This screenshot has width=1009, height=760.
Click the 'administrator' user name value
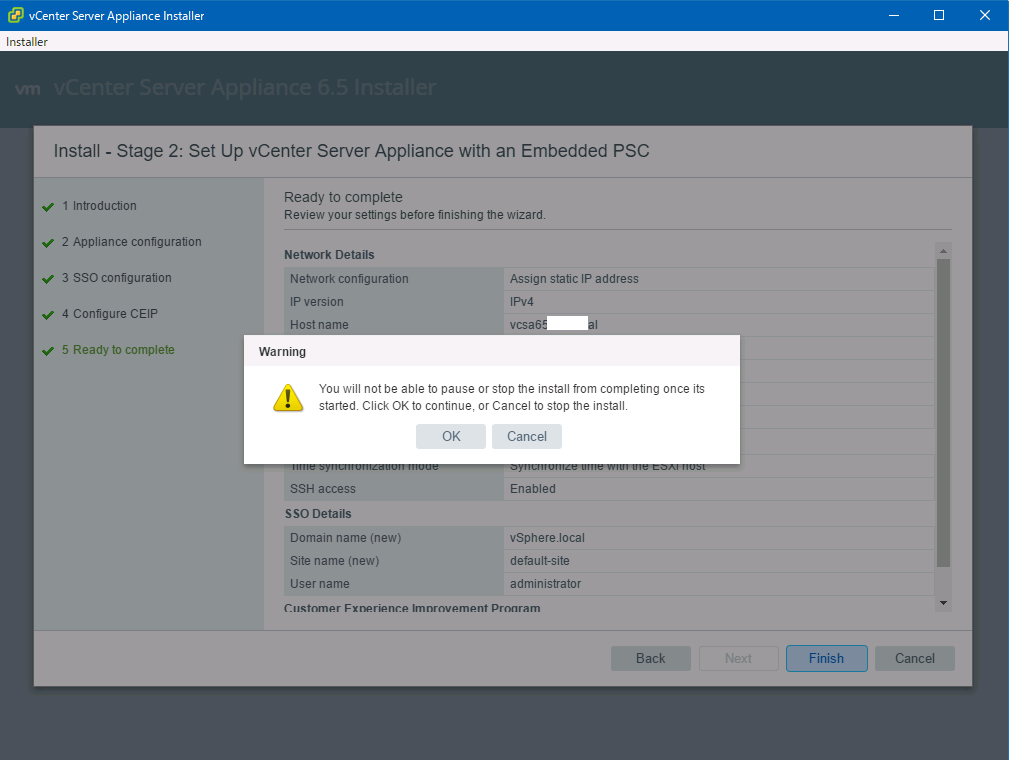[x=545, y=584]
